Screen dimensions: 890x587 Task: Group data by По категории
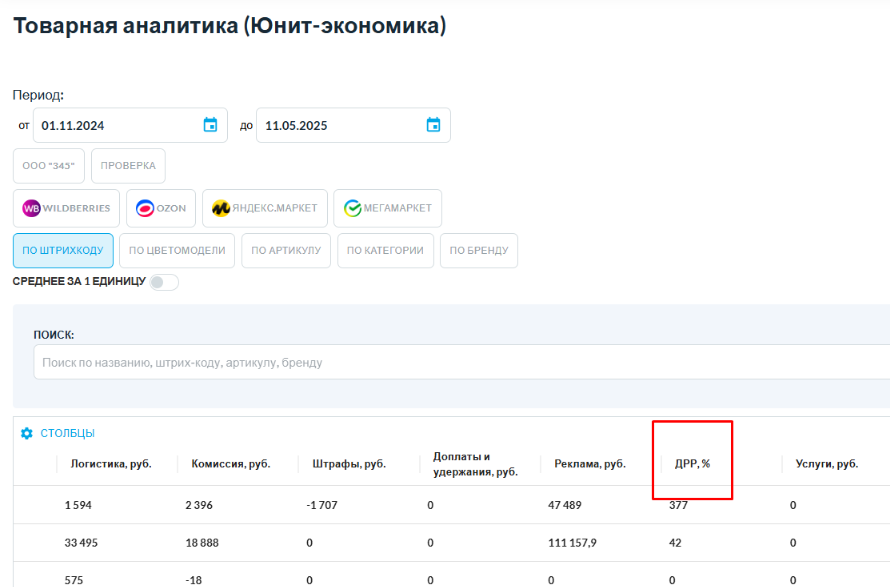tap(386, 250)
